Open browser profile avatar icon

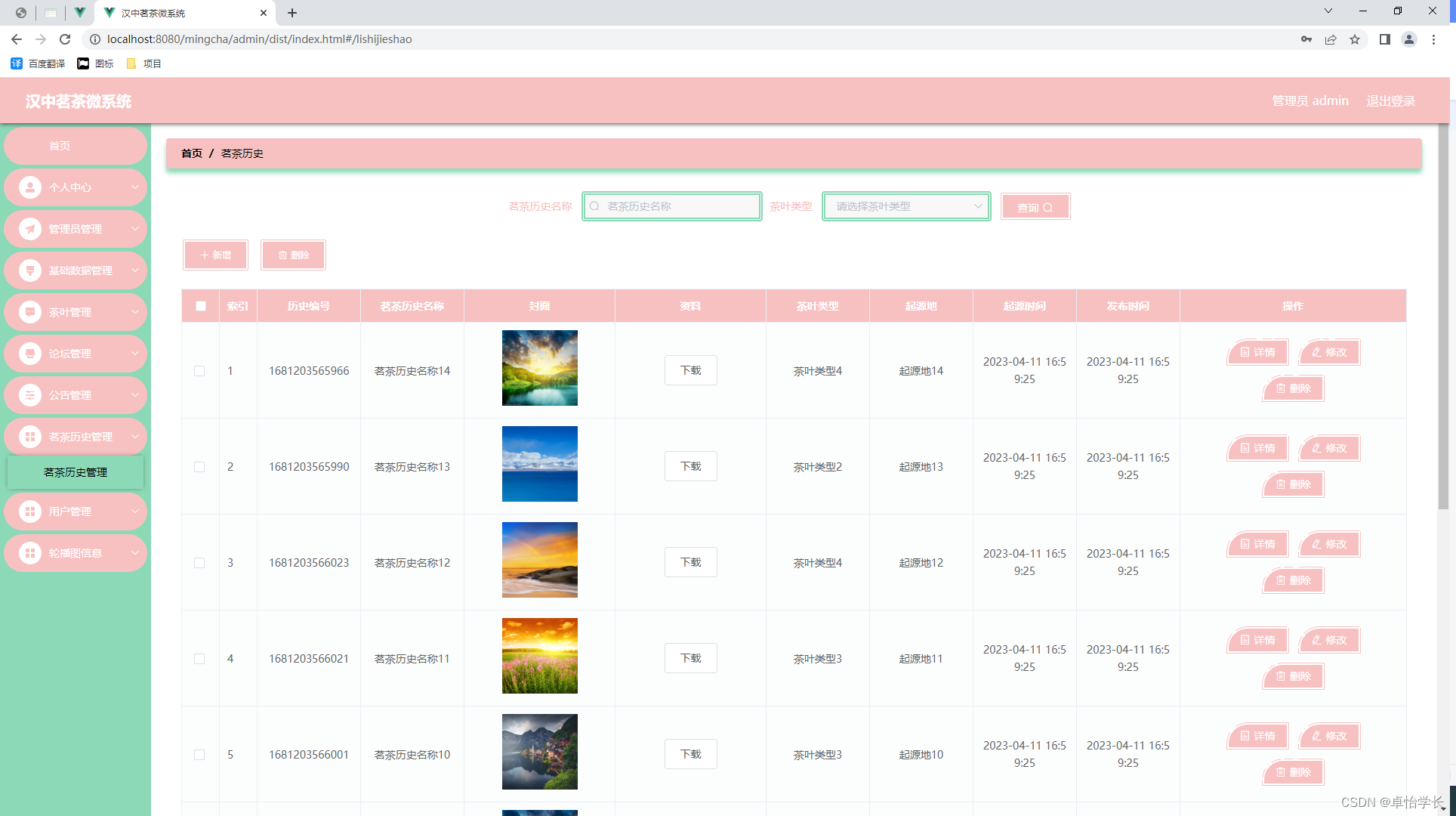pos(1408,39)
